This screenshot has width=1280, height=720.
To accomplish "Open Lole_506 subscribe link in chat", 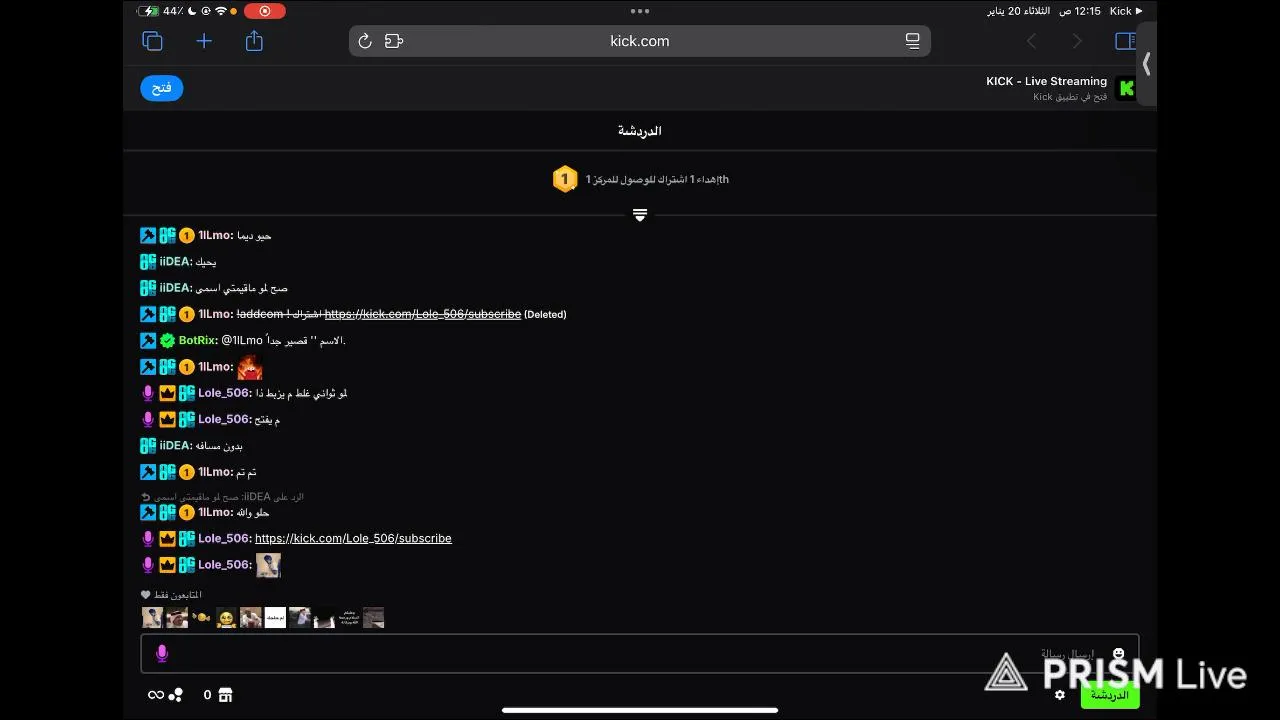I will (x=353, y=538).
